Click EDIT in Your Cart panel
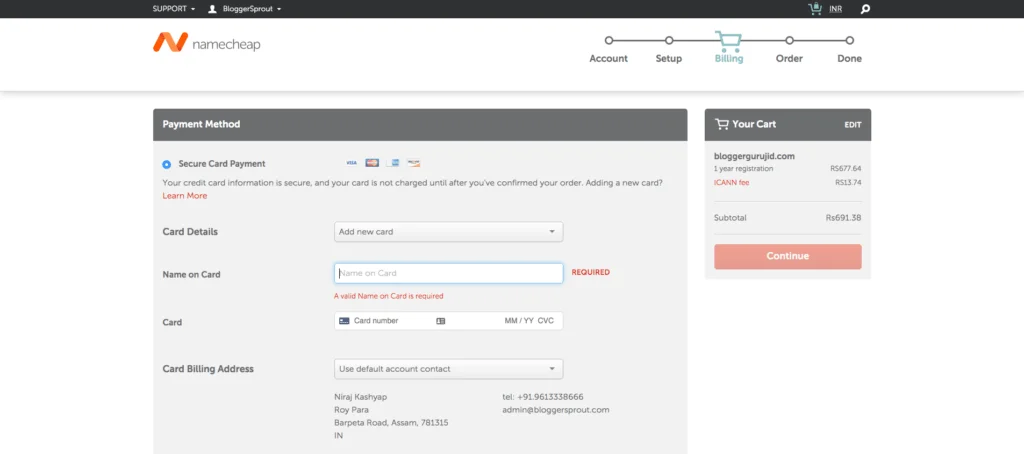 point(852,125)
